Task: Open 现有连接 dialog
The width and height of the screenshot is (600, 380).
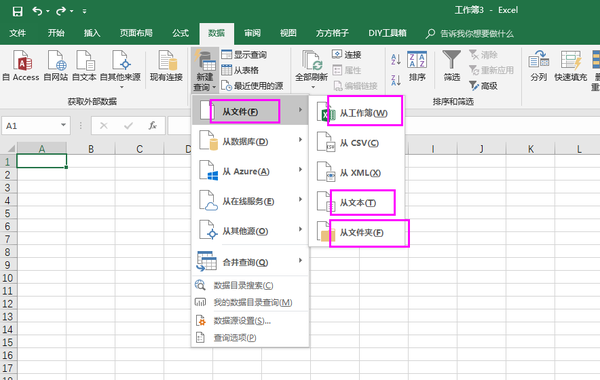Action: tap(166, 65)
